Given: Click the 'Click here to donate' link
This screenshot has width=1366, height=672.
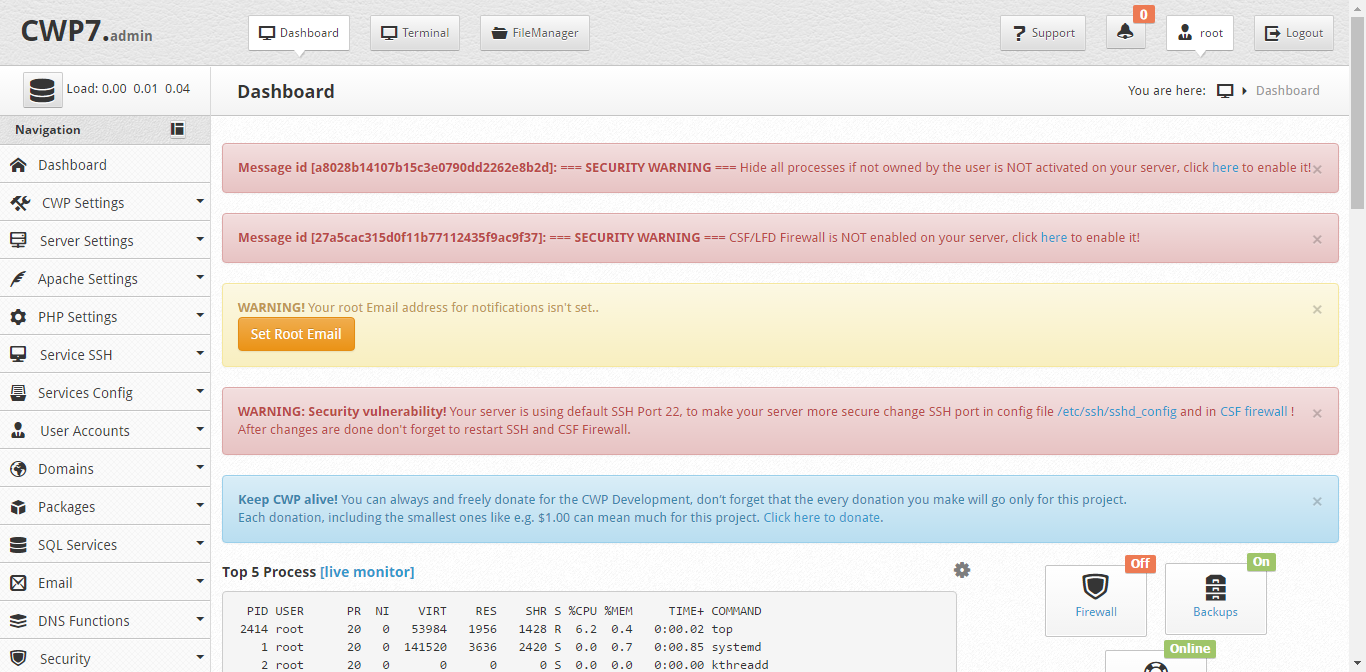Looking at the screenshot, I should pos(822,518).
